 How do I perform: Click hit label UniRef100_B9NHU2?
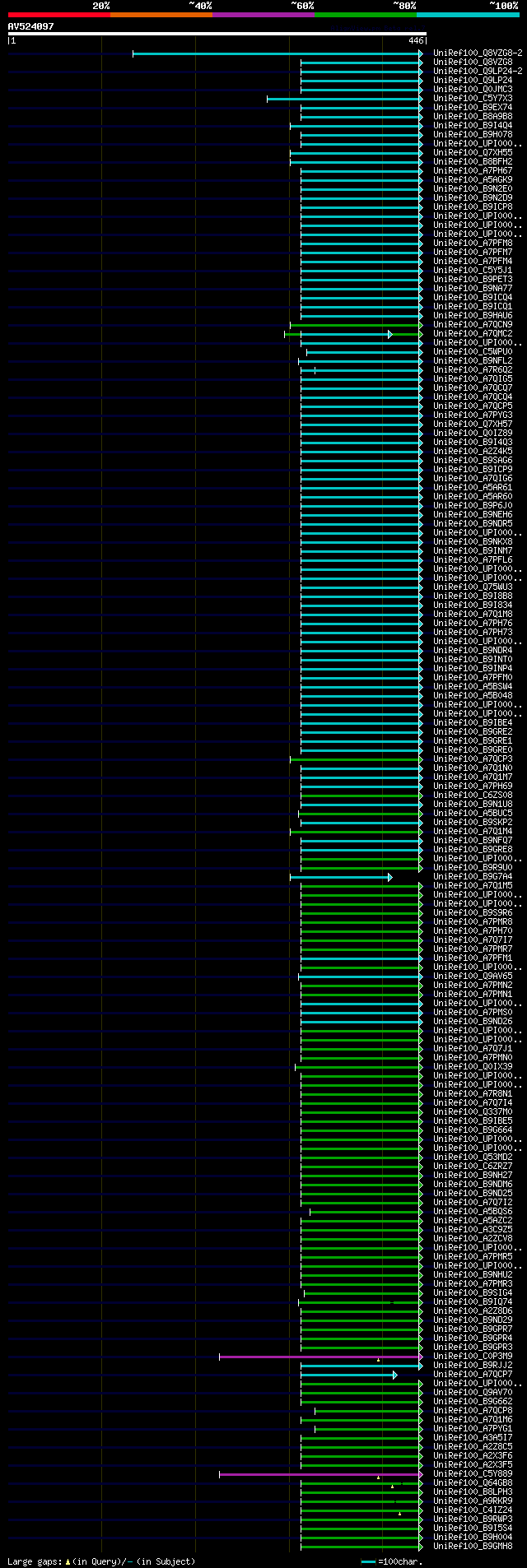pyautogui.click(x=473, y=1274)
